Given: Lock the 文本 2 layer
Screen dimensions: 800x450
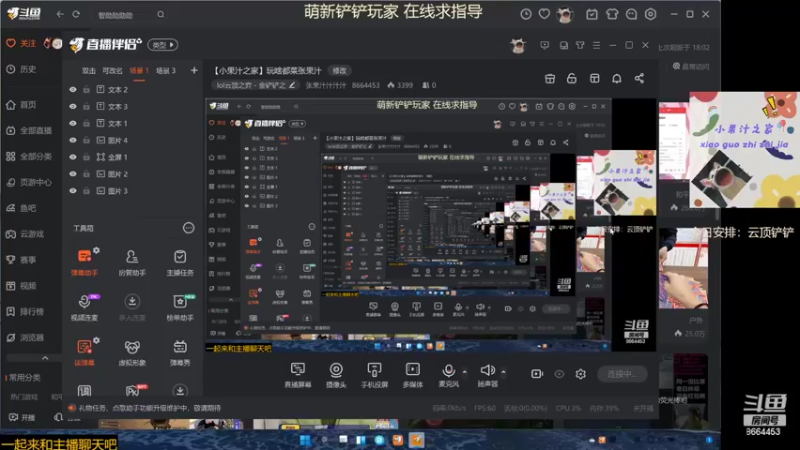Looking at the screenshot, I should [86, 89].
